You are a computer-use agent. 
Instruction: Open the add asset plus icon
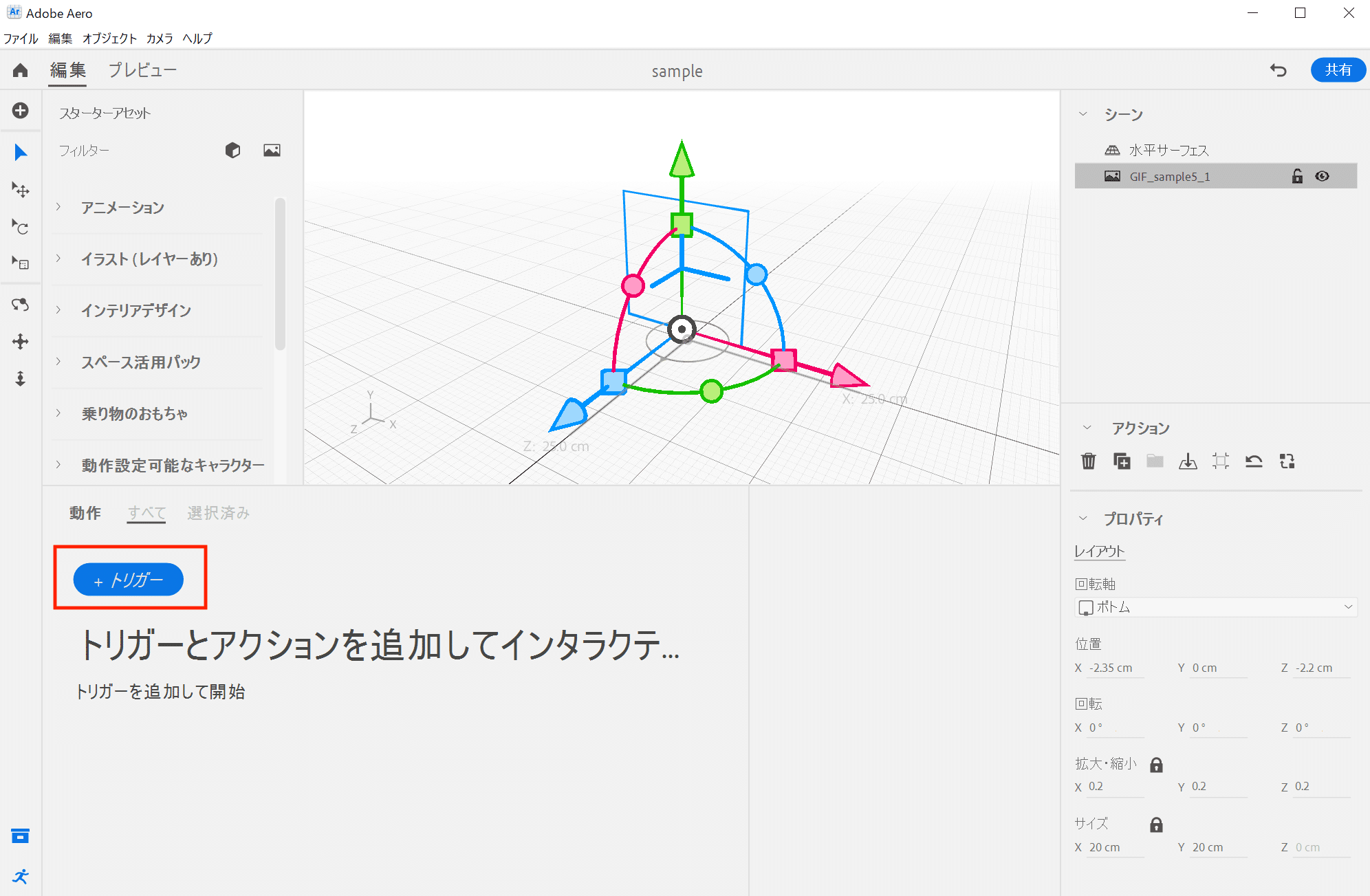tap(20, 111)
